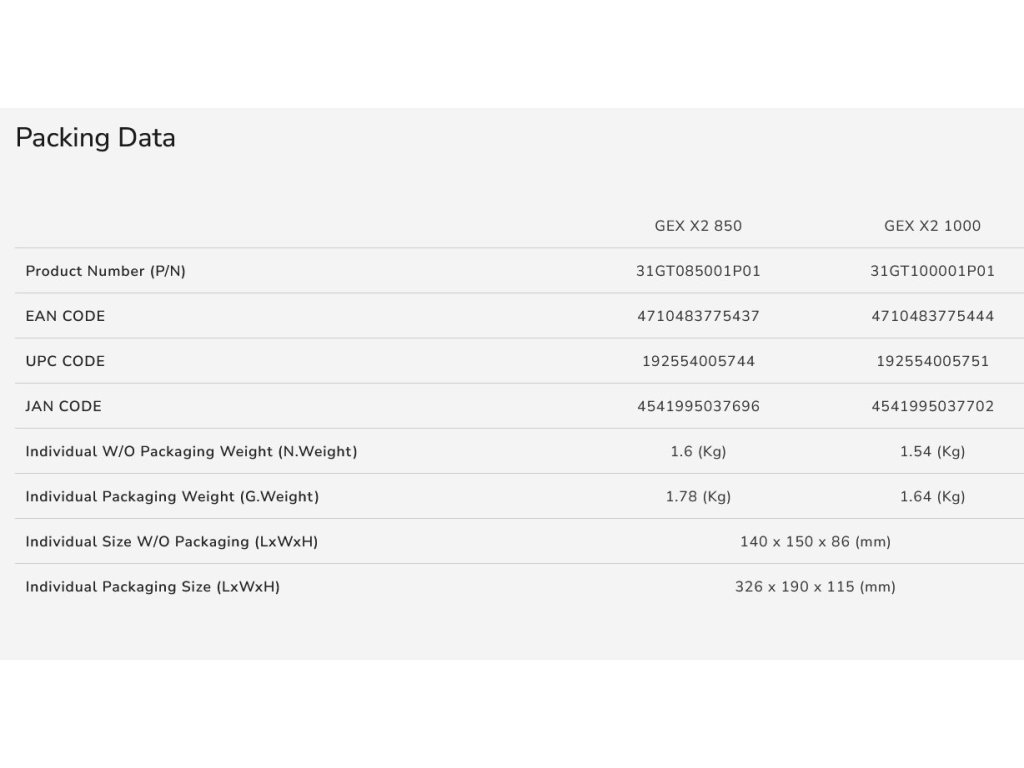The height and width of the screenshot is (768, 1024).
Task: Select the GEX X2 1000 column header
Action: point(932,226)
